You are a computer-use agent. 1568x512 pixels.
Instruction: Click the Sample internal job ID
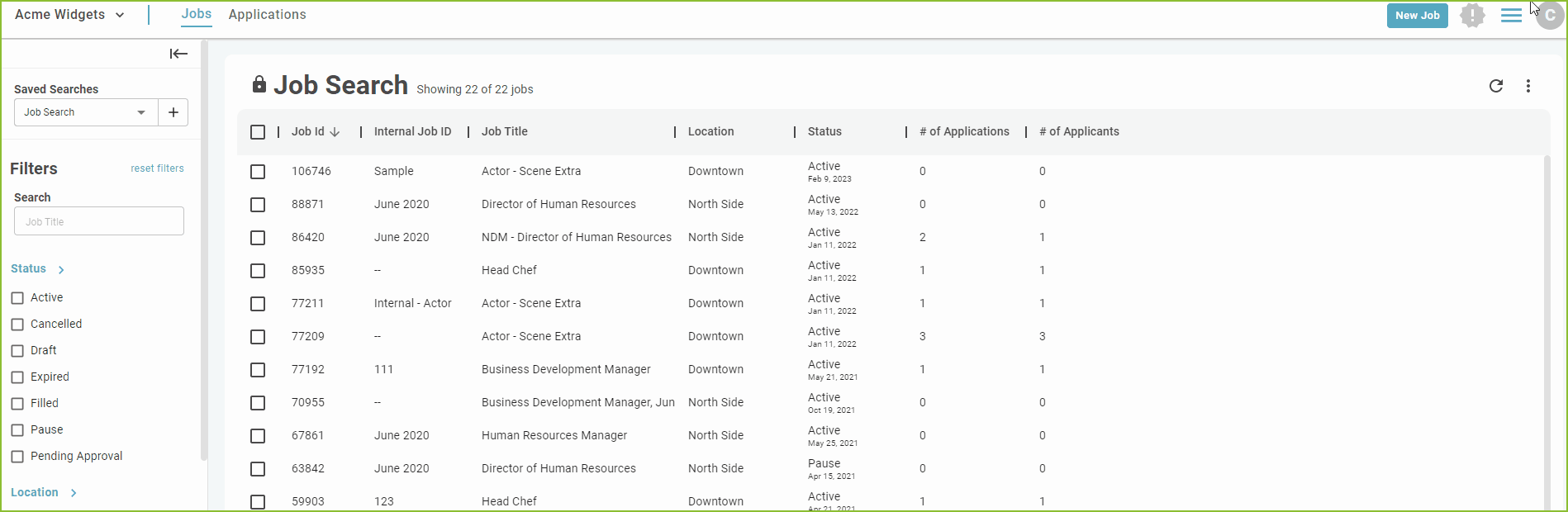[393, 171]
